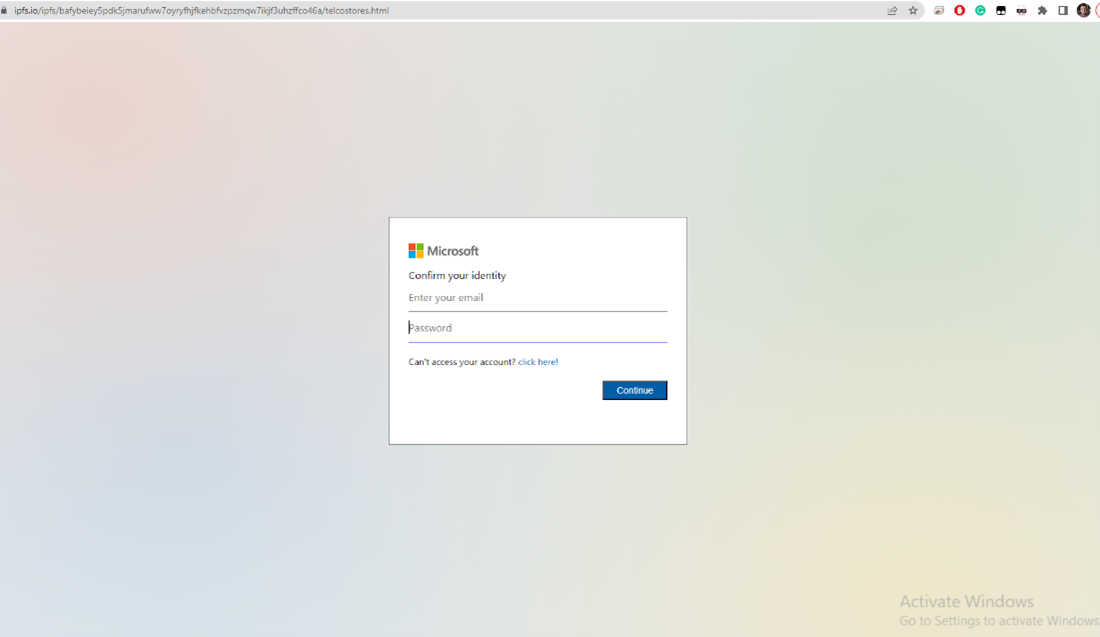Open the black square glasses extension
1100x637 pixels.
(x=1001, y=11)
